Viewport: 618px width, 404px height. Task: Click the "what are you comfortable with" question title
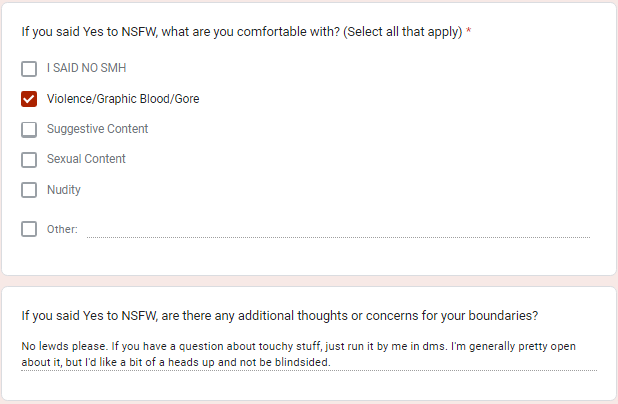coord(240,32)
